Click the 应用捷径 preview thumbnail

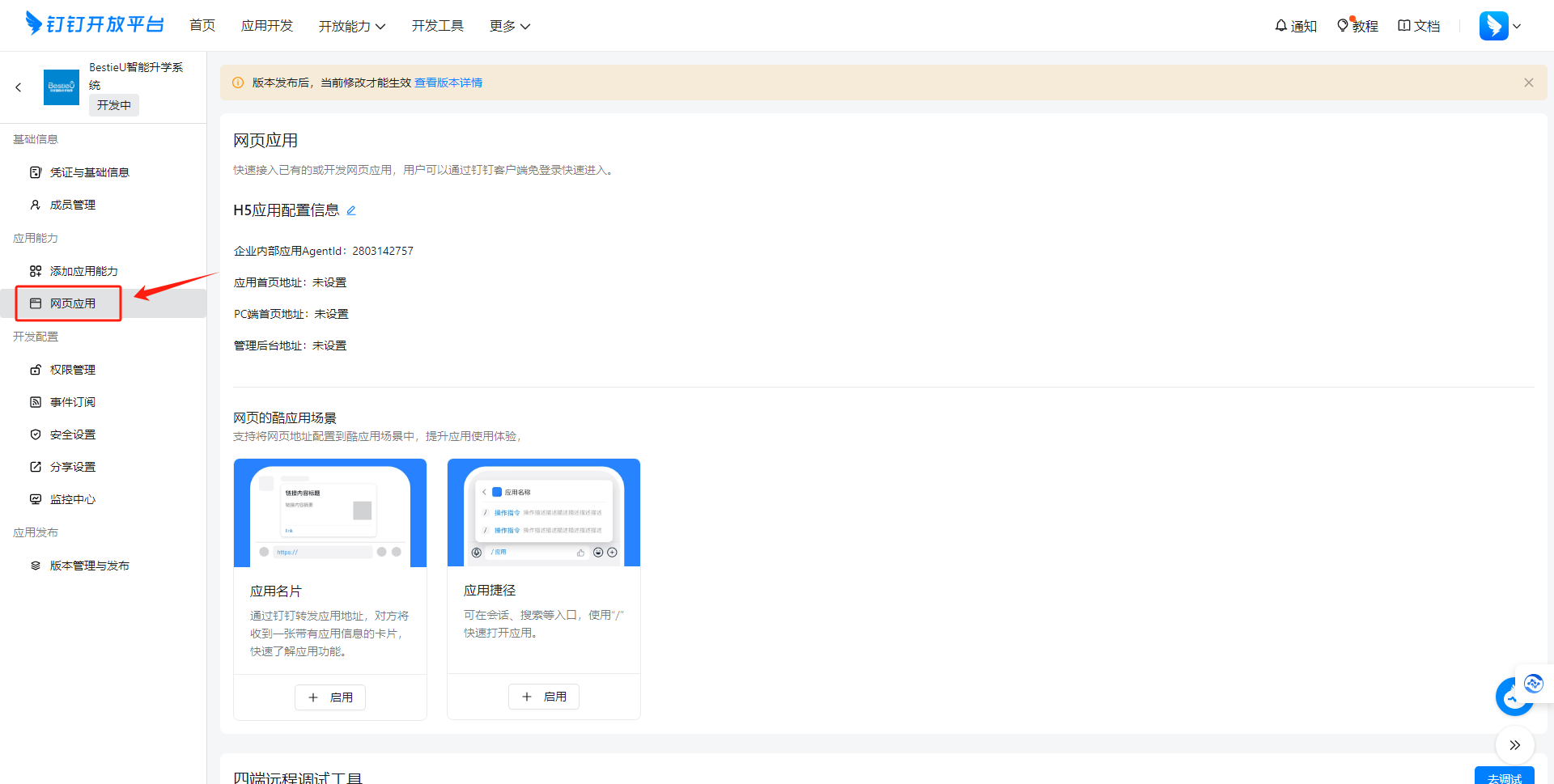point(544,512)
